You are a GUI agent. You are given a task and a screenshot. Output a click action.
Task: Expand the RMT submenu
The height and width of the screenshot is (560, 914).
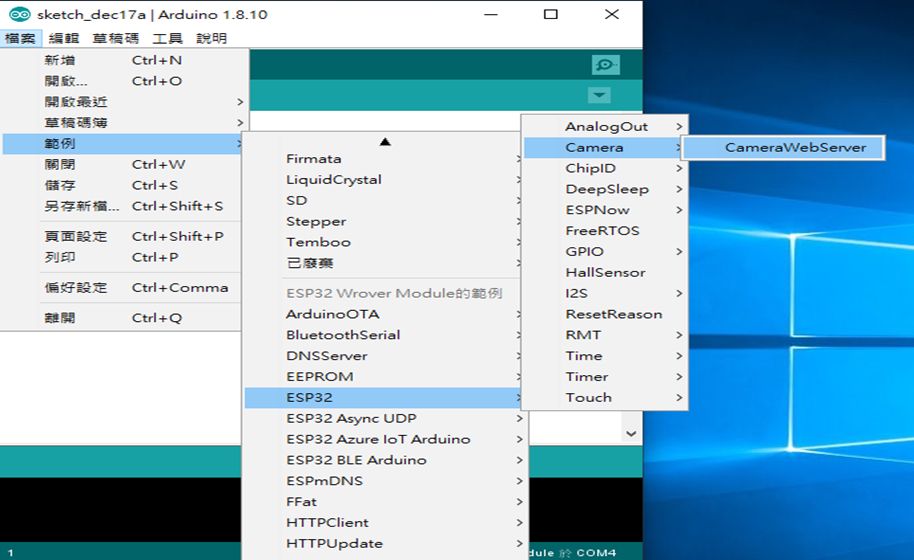[x=604, y=336]
